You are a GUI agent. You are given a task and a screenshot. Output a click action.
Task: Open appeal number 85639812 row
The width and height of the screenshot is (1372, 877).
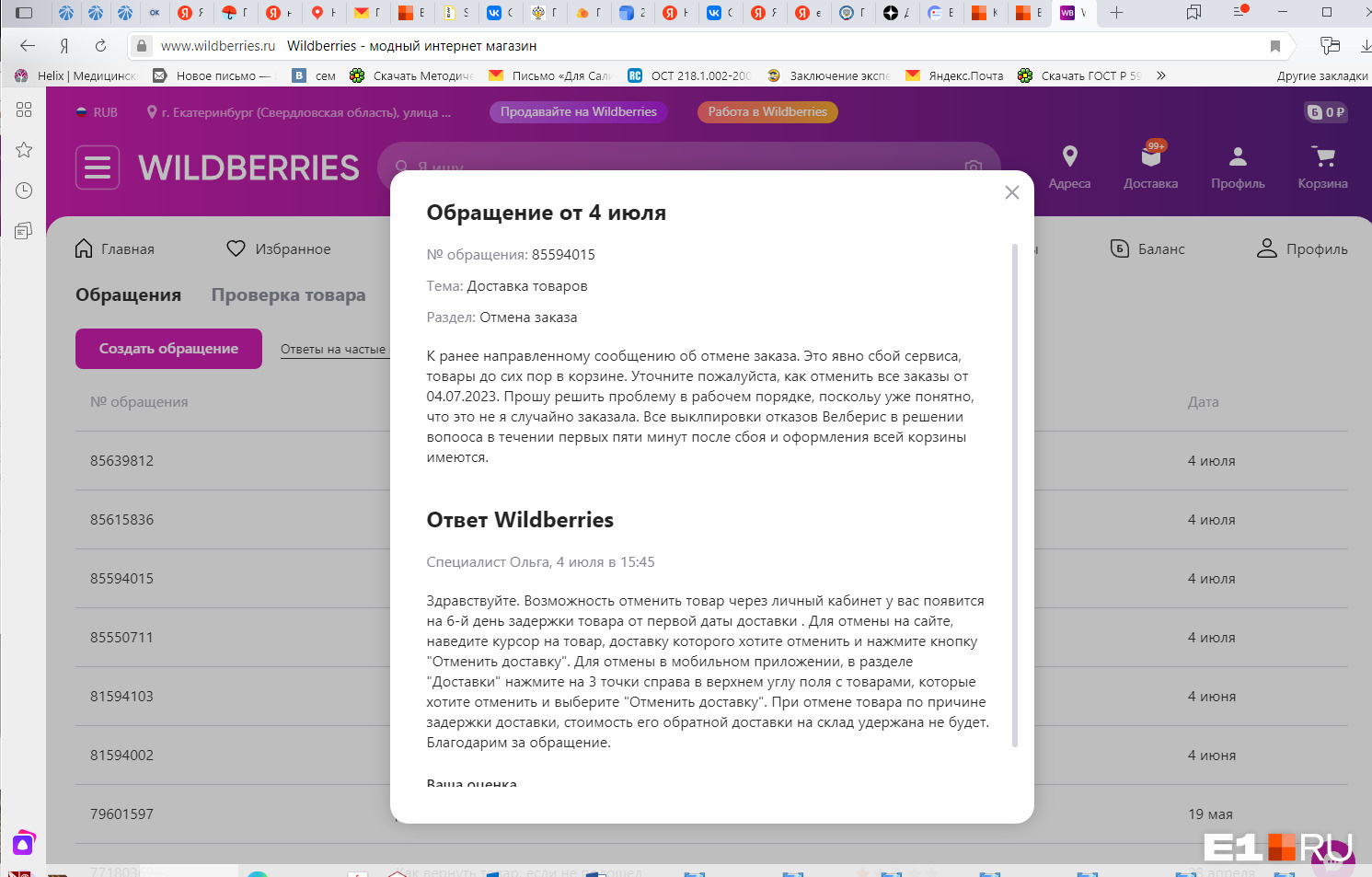(x=121, y=460)
